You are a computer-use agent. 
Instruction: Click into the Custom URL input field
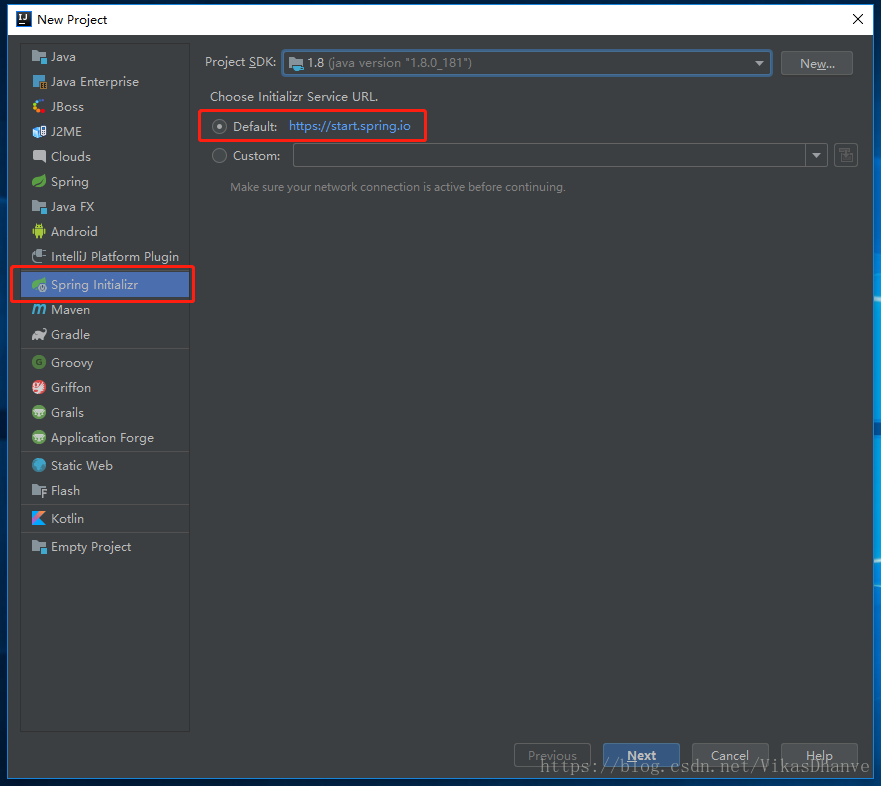549,156
